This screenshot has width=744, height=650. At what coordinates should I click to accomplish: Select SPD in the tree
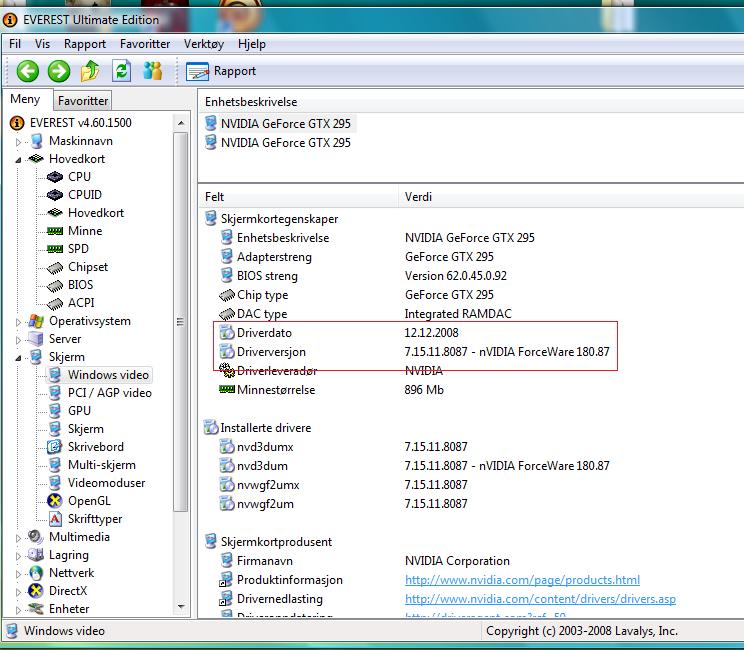tap(78, 249)
